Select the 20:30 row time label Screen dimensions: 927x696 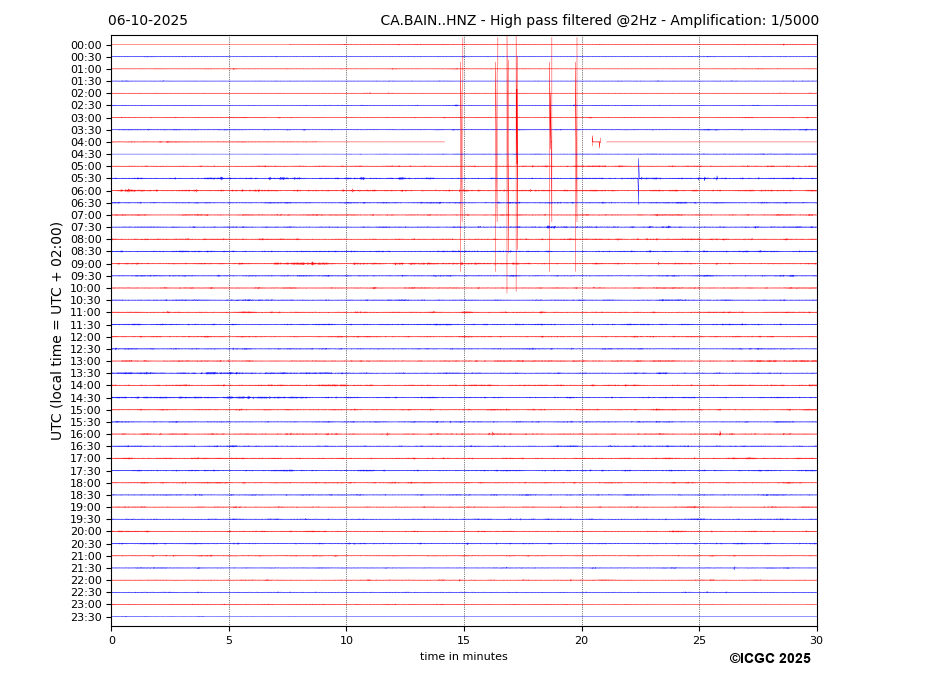tap(86, 544)
